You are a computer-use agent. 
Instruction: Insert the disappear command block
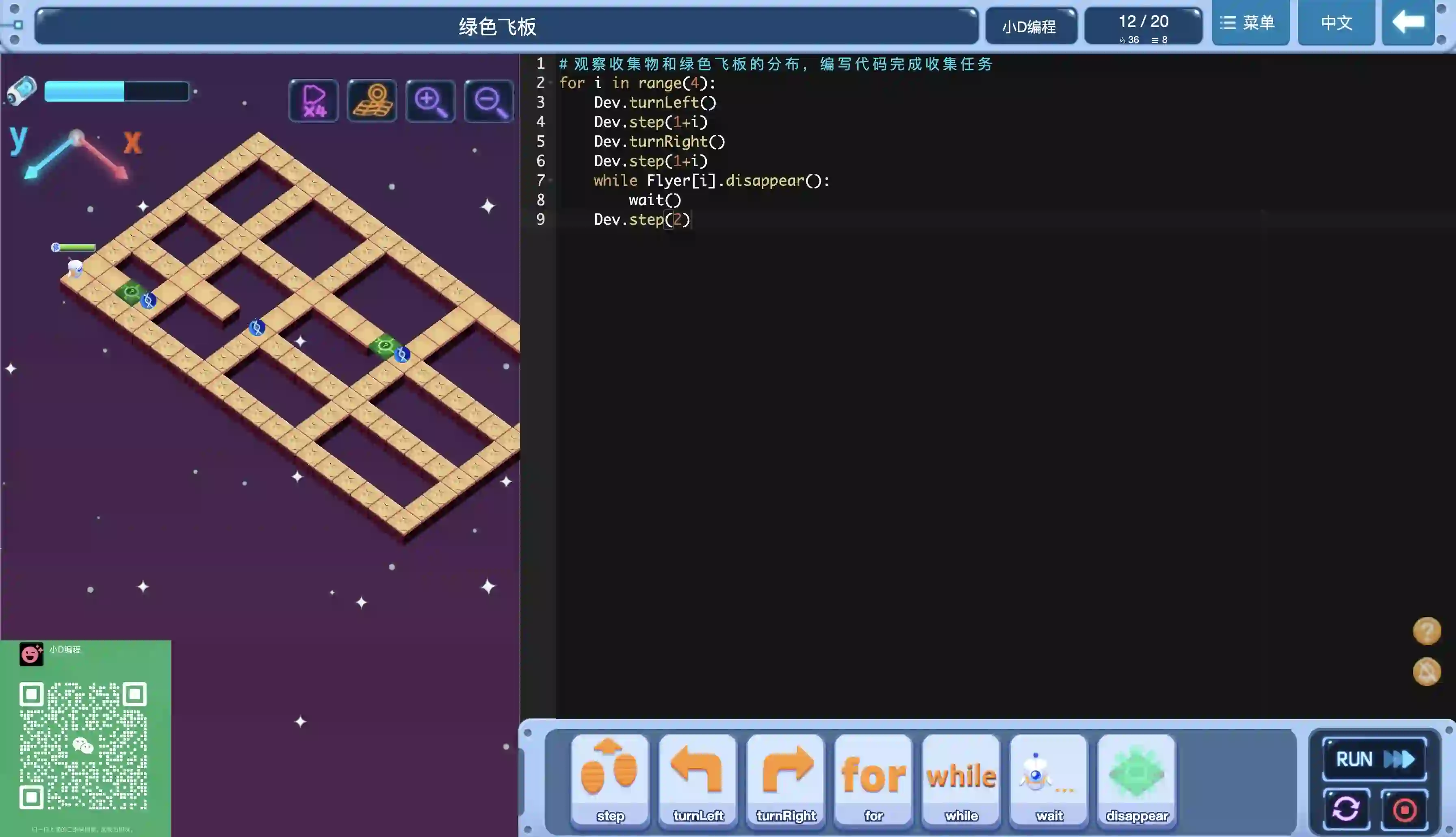pos(1137,779)
